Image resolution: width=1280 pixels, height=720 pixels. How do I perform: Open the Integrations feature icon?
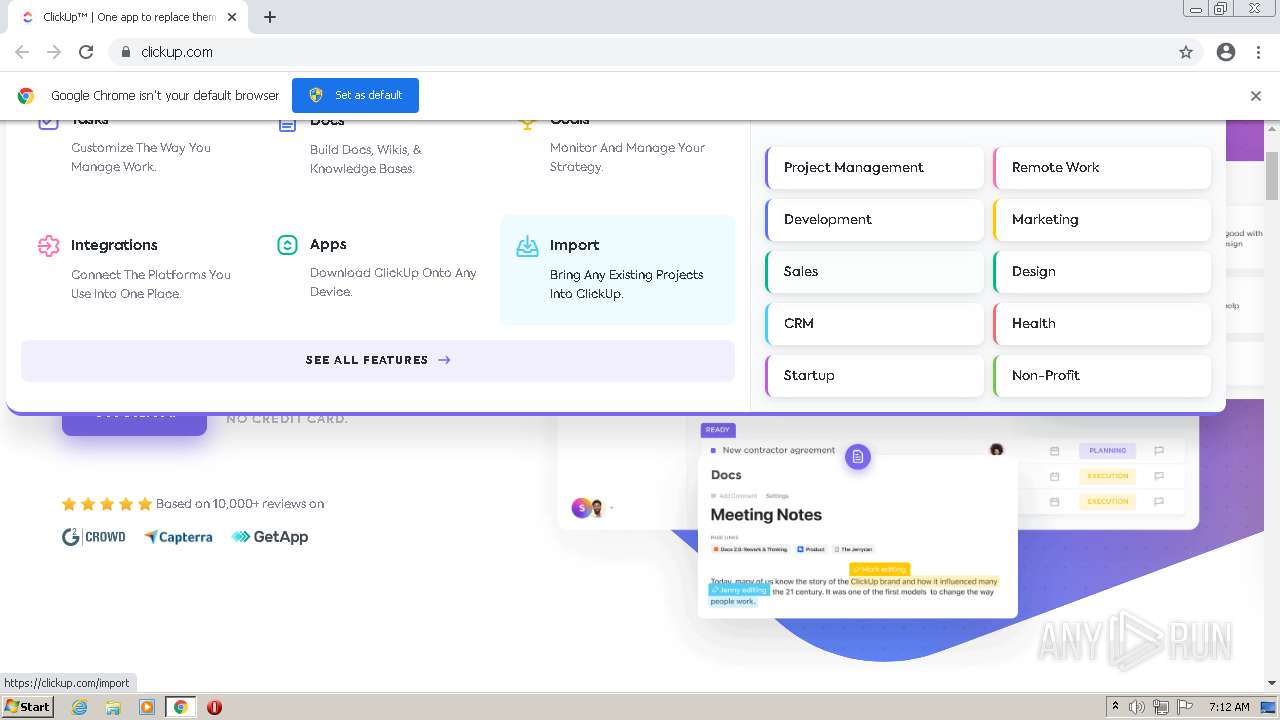point(48,245)
